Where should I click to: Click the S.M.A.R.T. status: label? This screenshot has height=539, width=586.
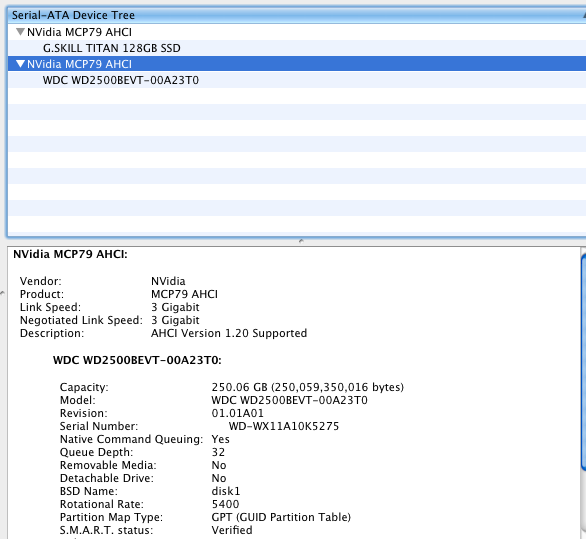(107, 530)
